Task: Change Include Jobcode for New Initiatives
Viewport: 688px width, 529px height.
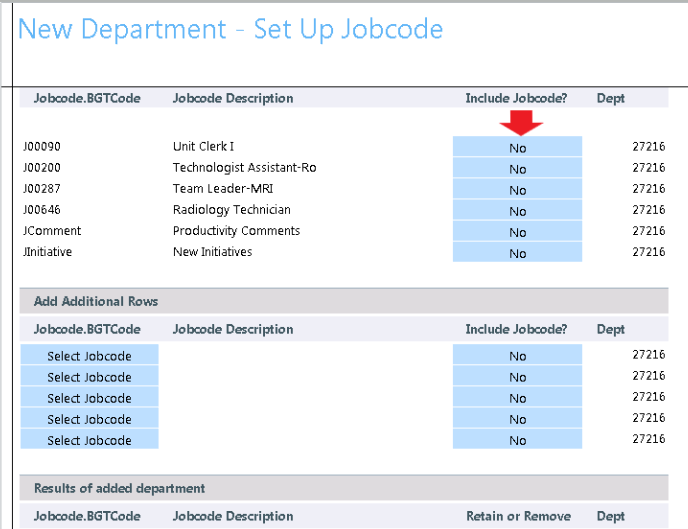Action: [x=517, y=253]
